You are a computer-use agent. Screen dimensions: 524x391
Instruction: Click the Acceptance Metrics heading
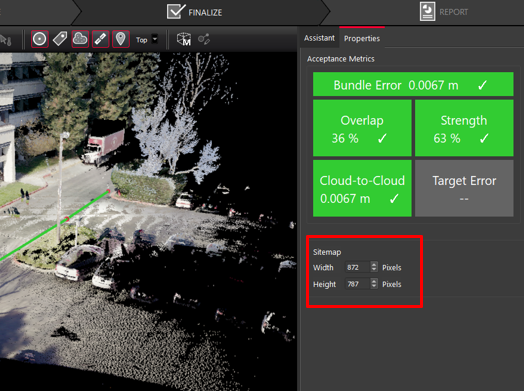[341, 59]
